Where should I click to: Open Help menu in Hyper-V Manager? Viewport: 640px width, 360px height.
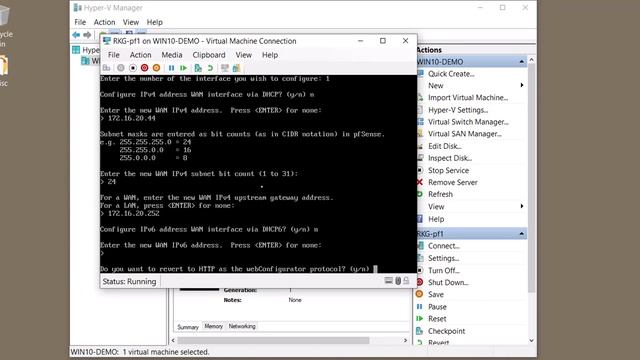(x=155, y=22)
